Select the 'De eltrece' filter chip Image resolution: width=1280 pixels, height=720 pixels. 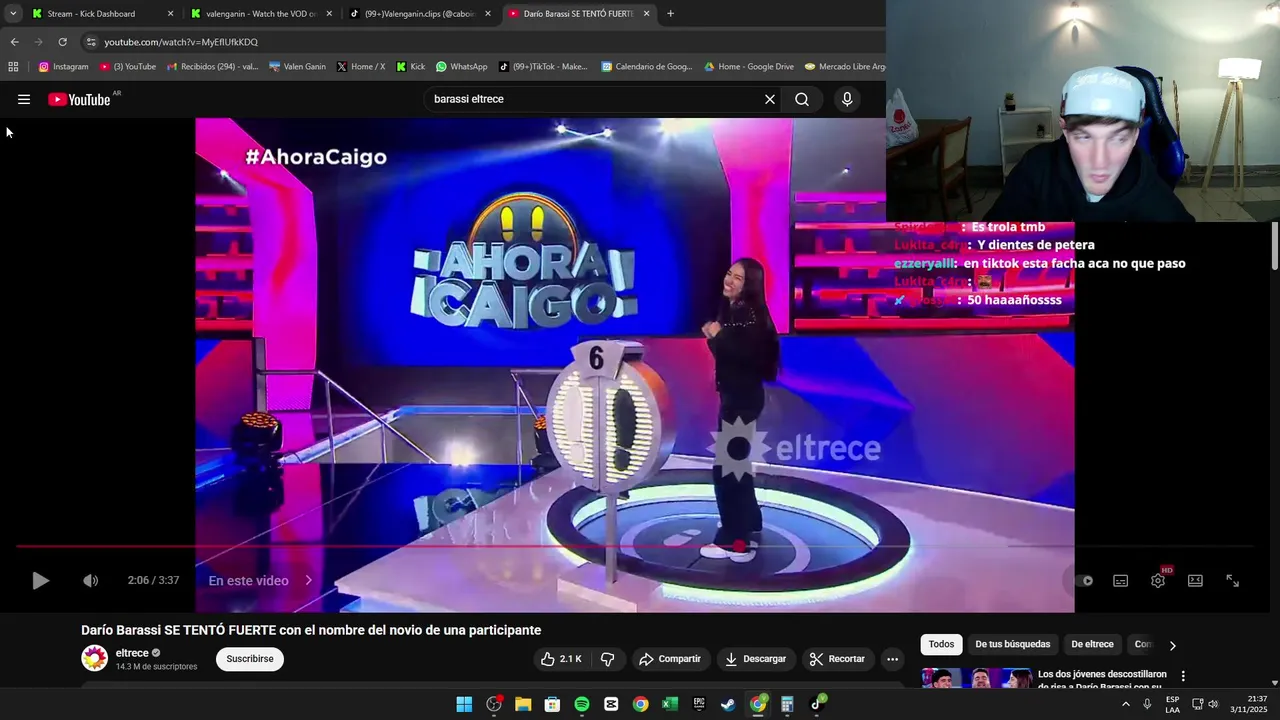pos(1092,645)
